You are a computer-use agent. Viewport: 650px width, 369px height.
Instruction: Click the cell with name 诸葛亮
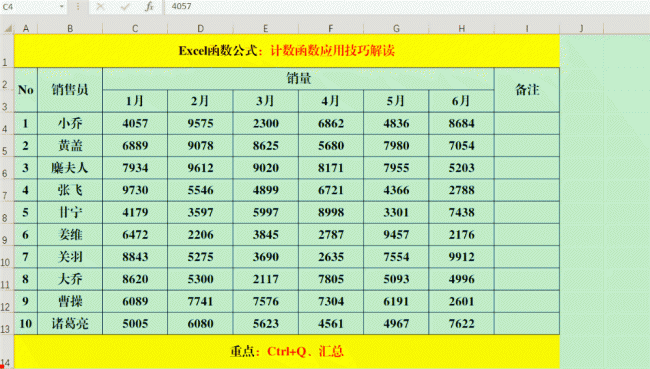pyautogui.click(x=70, y=324)
